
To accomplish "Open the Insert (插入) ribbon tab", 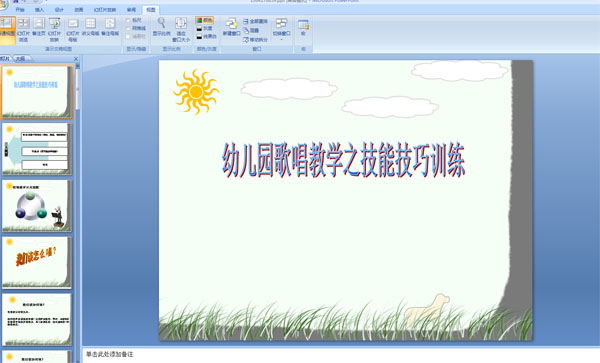I will (39, 10).
